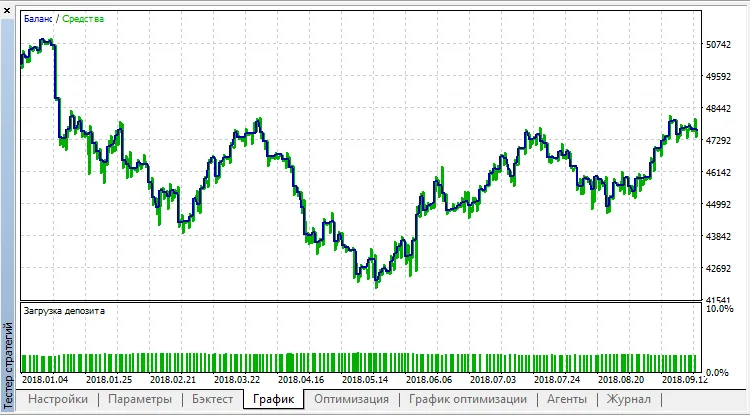Click the 2018.08.20 date label
The height and width of the screenshot is (416, 750).
coord(621,380)
